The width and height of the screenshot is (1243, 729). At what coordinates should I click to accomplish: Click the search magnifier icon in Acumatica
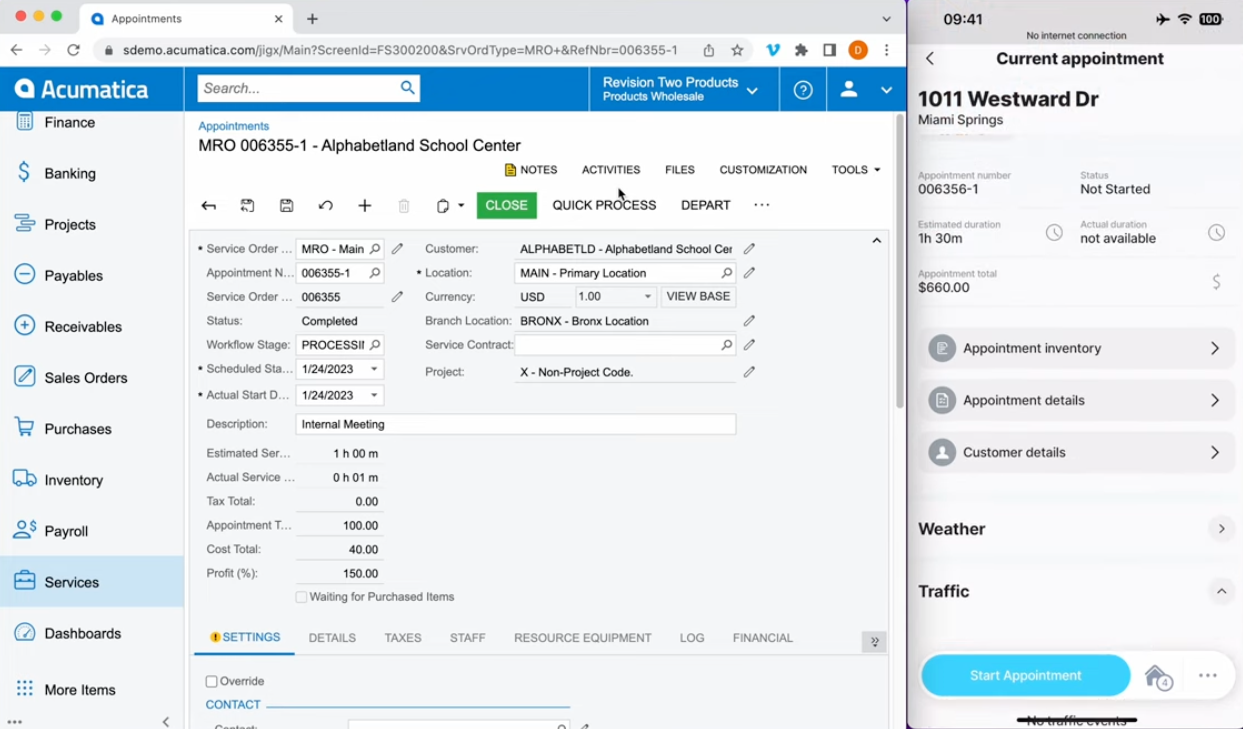point(407,88)
